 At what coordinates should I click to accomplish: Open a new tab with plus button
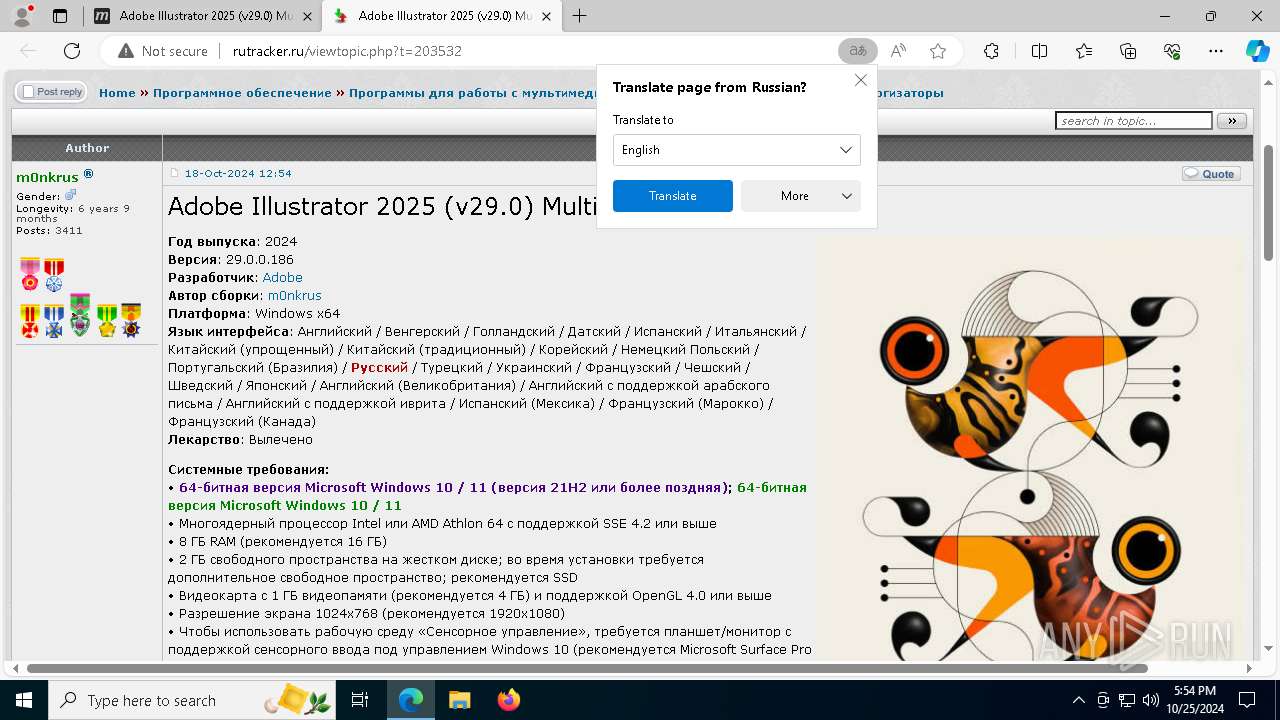579,16
